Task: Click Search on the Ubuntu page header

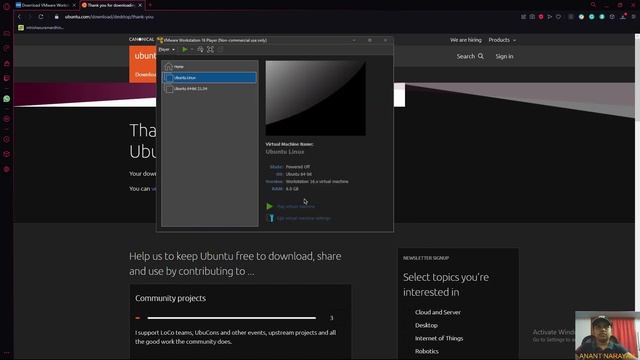Action: (x=470, y=56)
